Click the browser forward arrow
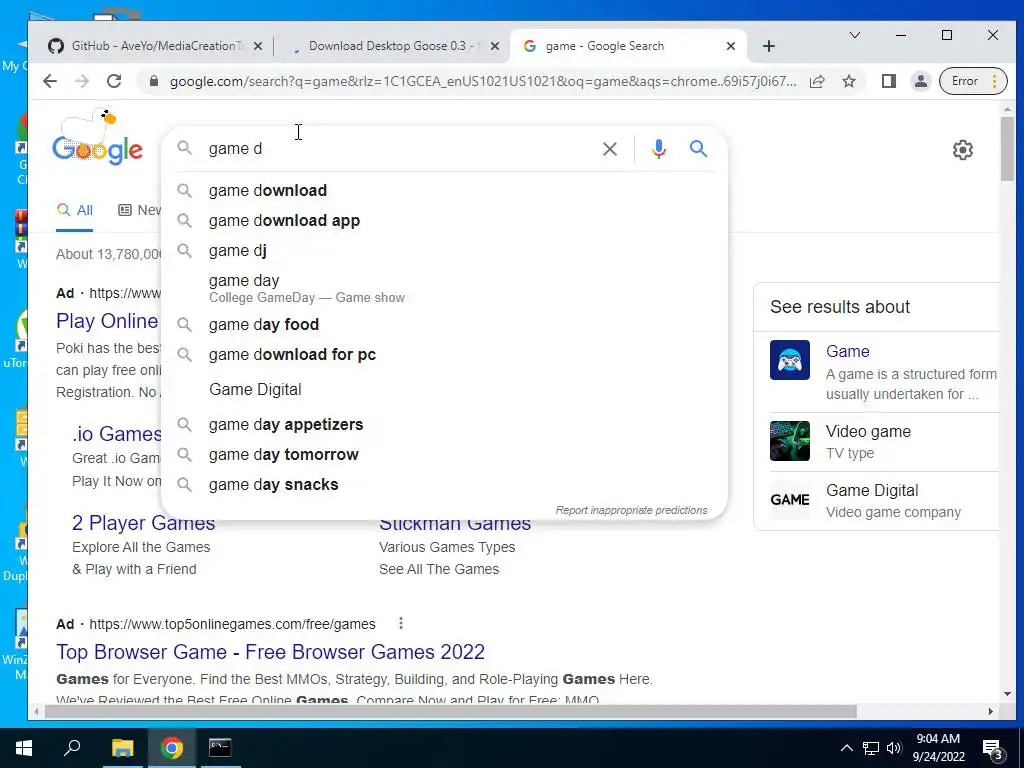 pos(82,81)
